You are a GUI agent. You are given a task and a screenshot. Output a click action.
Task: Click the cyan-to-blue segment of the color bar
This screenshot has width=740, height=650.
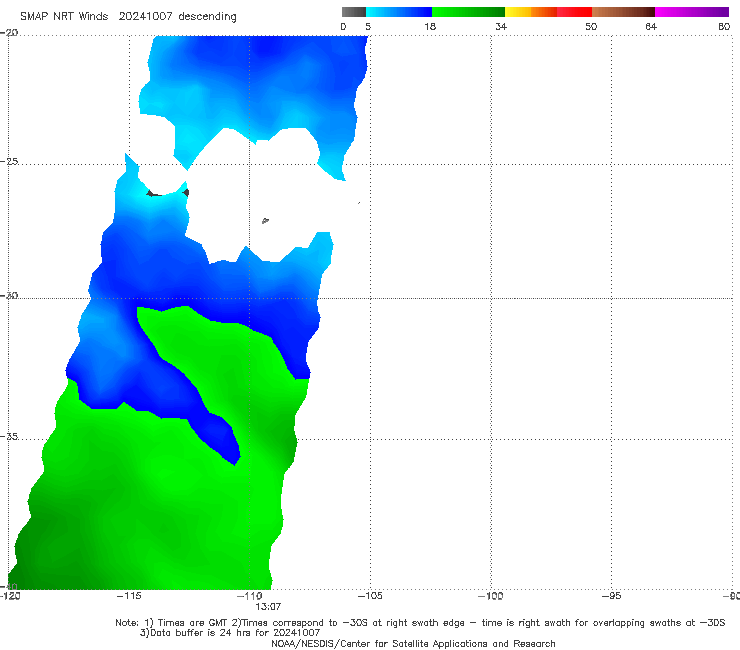tap(399, 12)
